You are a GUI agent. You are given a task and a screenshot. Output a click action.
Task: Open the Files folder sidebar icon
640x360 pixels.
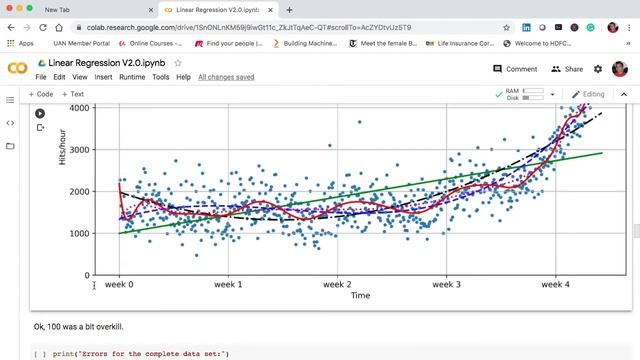pos(10,146)
